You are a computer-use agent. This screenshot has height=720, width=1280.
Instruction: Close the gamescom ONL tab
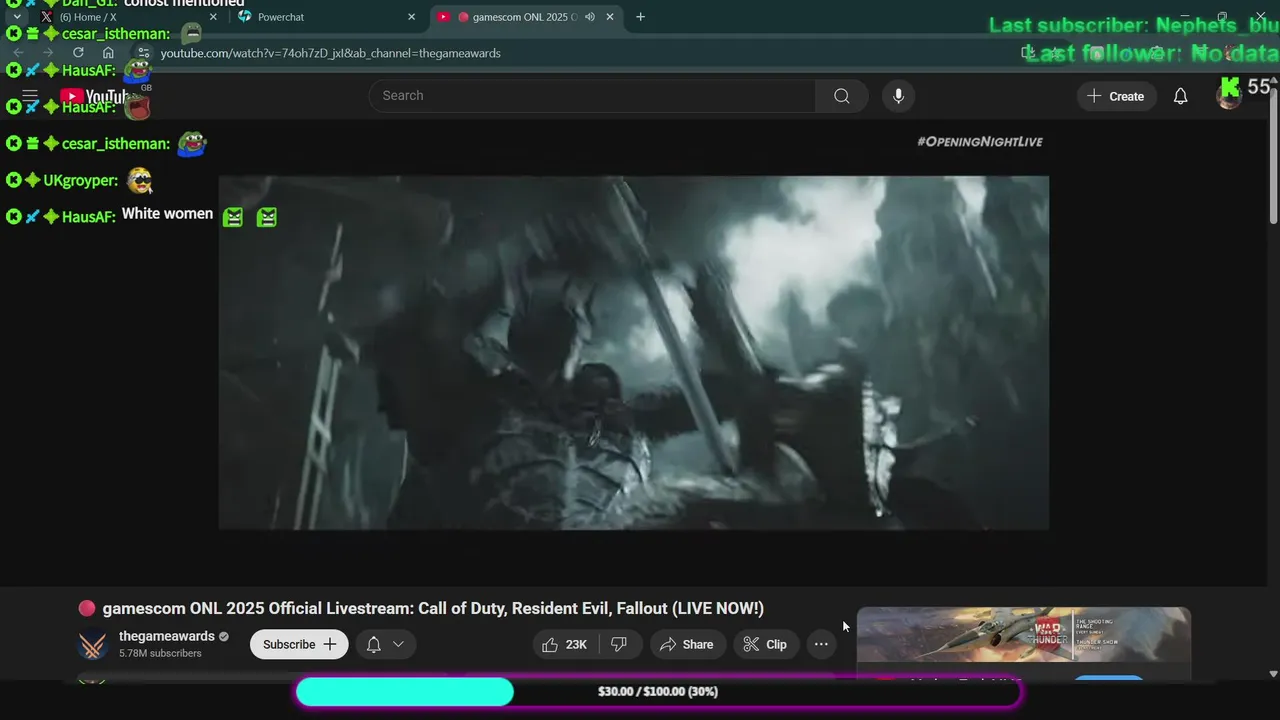(609, 17)
